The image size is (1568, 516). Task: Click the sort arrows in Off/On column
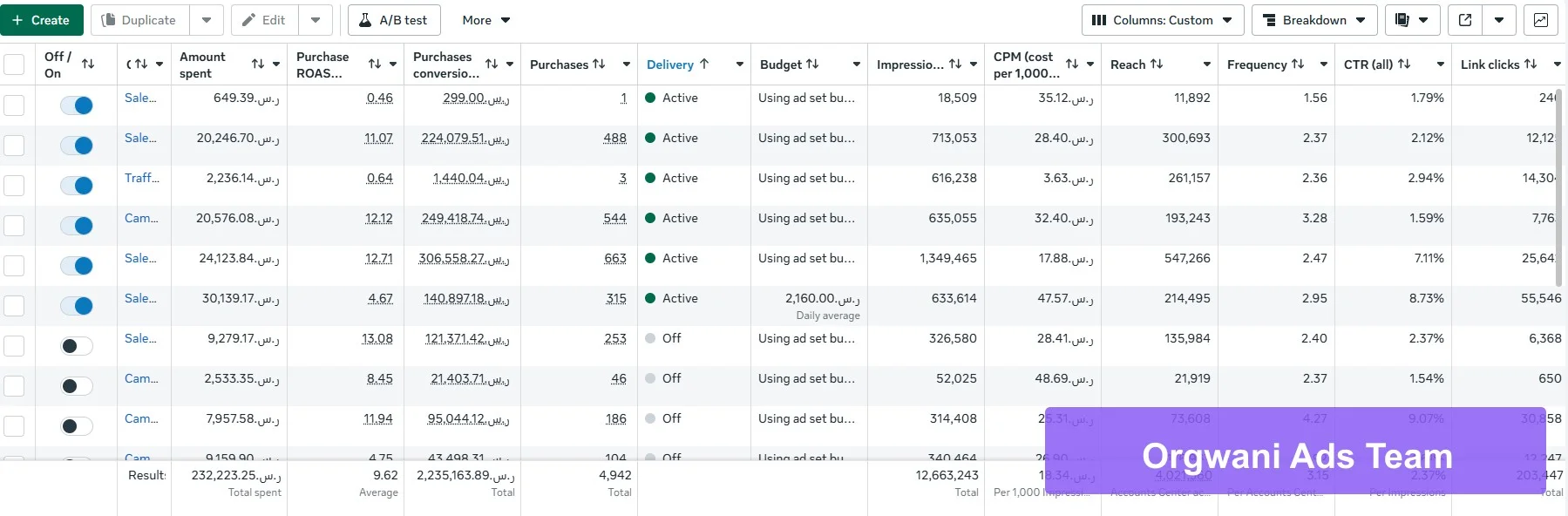click(88, 64)
